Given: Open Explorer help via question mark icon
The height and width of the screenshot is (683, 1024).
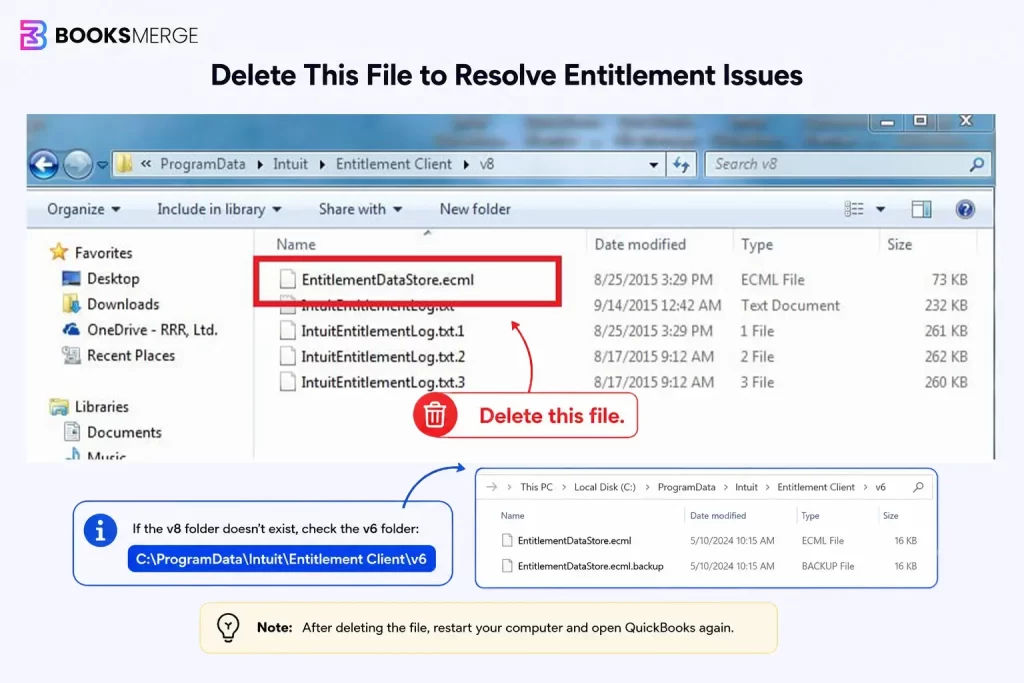Looking at the screenshot, I should (x=965, y=209).
